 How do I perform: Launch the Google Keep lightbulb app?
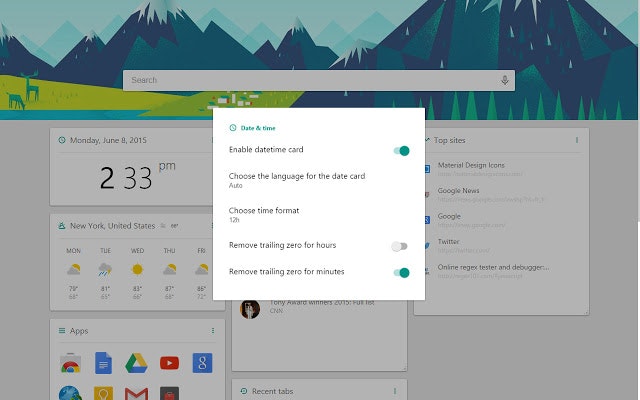[103, 393]
